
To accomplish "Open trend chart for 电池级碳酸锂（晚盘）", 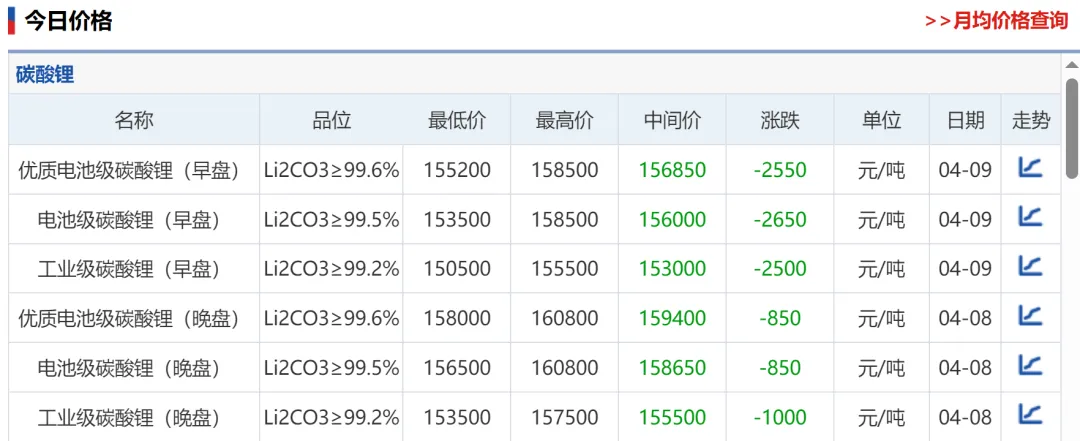I will (x=1030, y=365).
